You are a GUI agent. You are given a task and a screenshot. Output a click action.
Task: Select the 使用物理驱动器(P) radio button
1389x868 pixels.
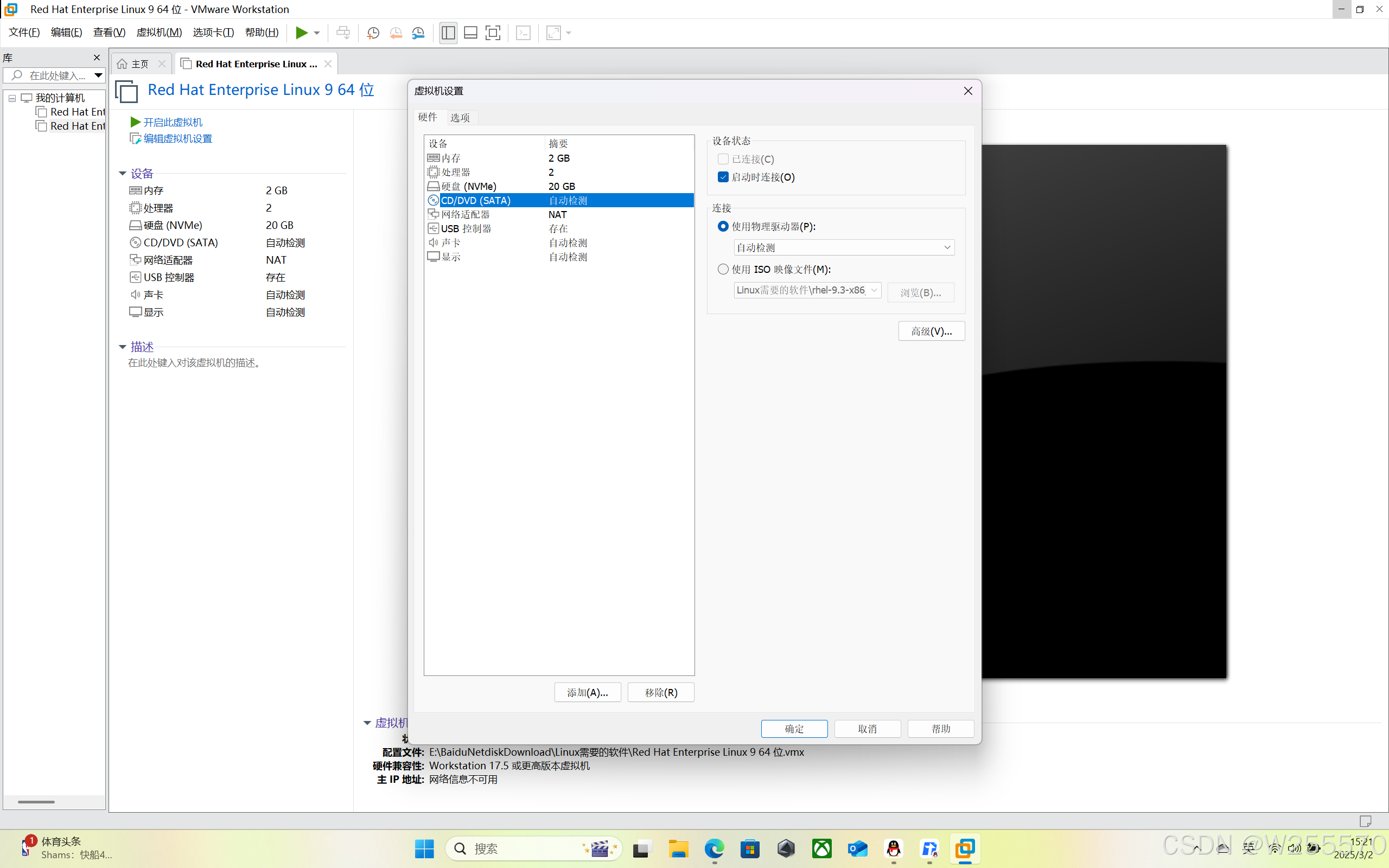pos(723,226)
